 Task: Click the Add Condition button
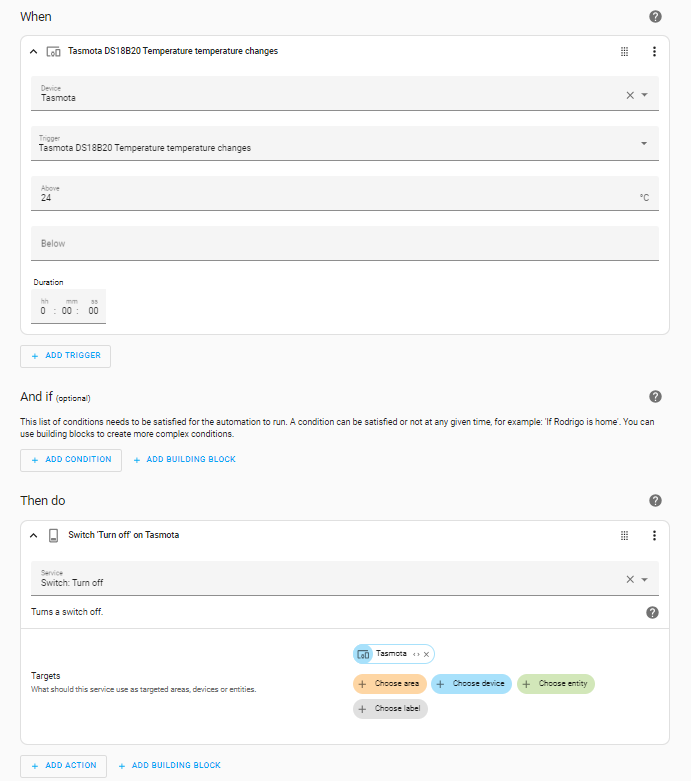(x=71, y=460)
